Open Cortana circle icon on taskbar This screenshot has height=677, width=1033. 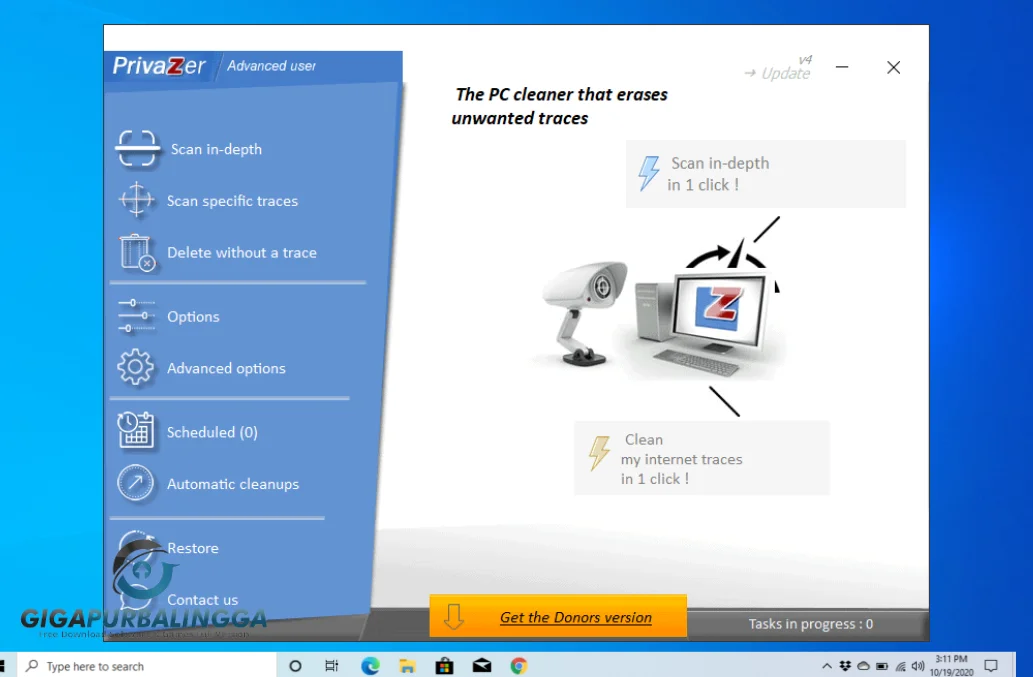point(295,666)
